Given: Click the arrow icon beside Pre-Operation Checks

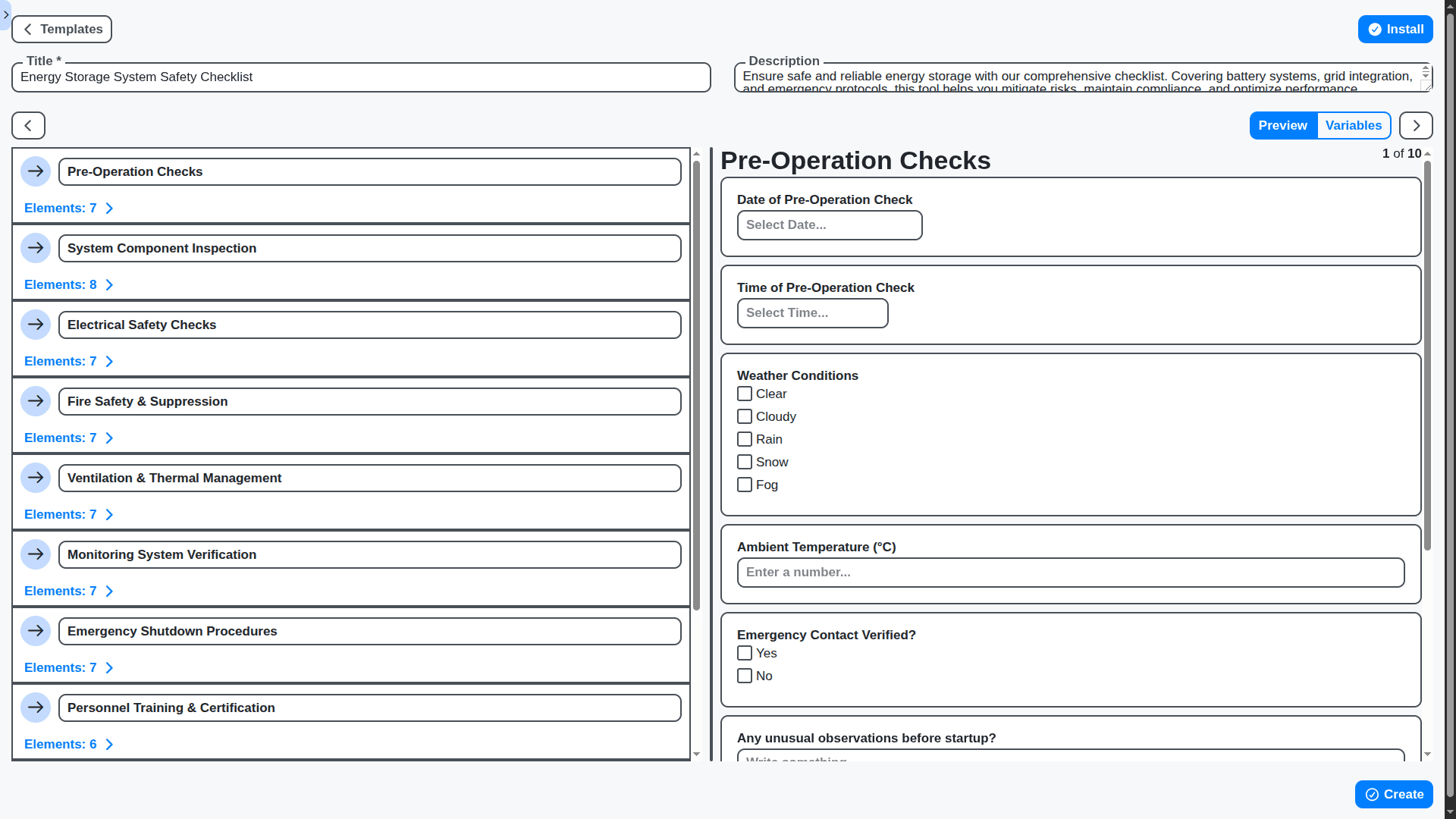Looking at the screenshot, I should coord(36,171).
